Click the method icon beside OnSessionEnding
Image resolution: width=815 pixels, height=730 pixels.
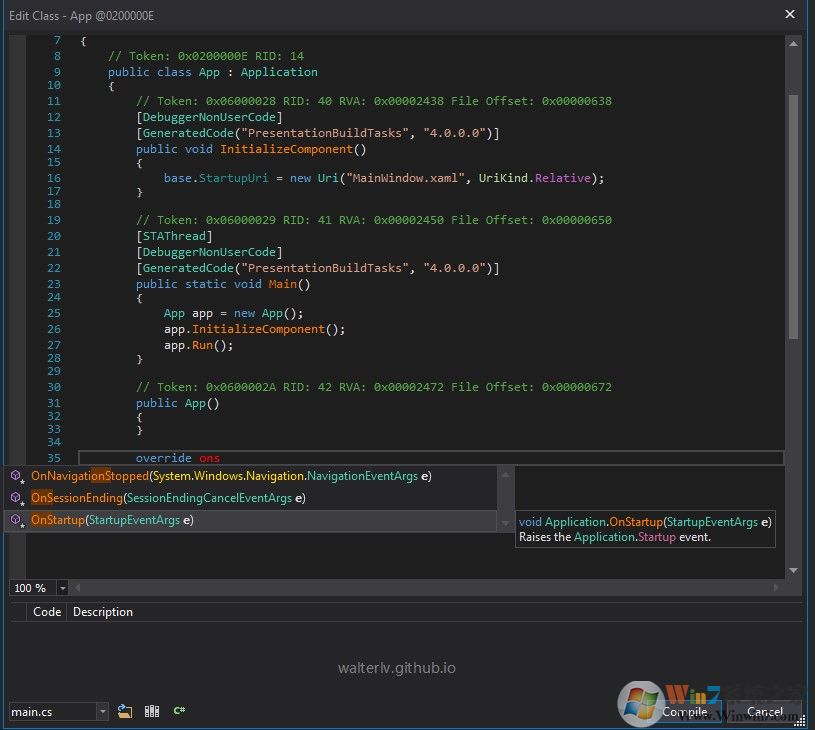pos(16,498)
